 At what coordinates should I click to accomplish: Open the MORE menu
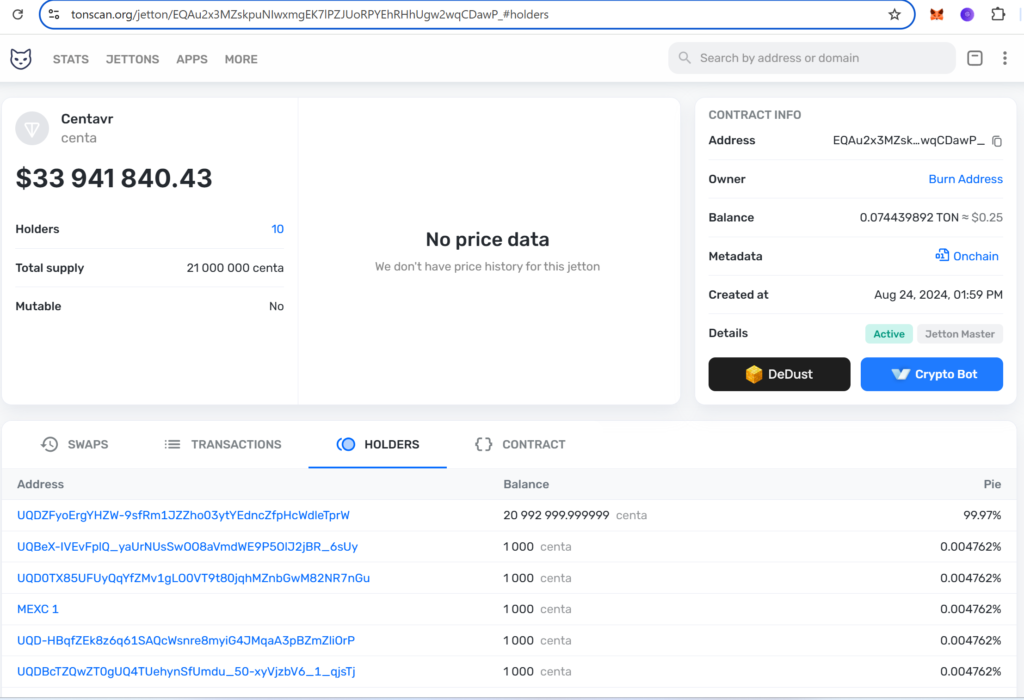click(241, 59)
